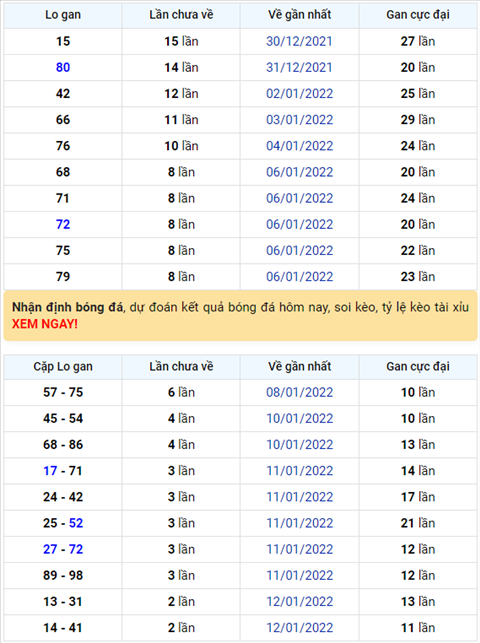This screenshot has height=643, width=480.
Task: Select pair 13 - 31
Action: click(63, 602)
